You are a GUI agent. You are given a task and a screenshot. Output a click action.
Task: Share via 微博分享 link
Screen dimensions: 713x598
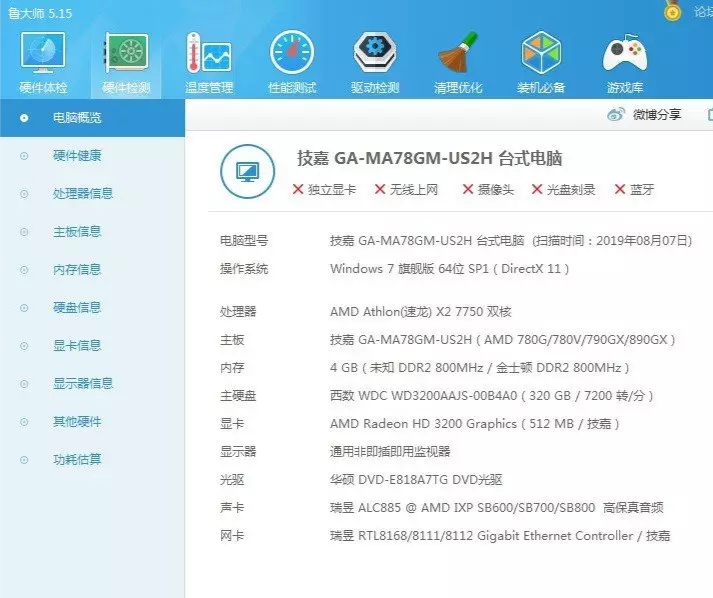(657, 115)
